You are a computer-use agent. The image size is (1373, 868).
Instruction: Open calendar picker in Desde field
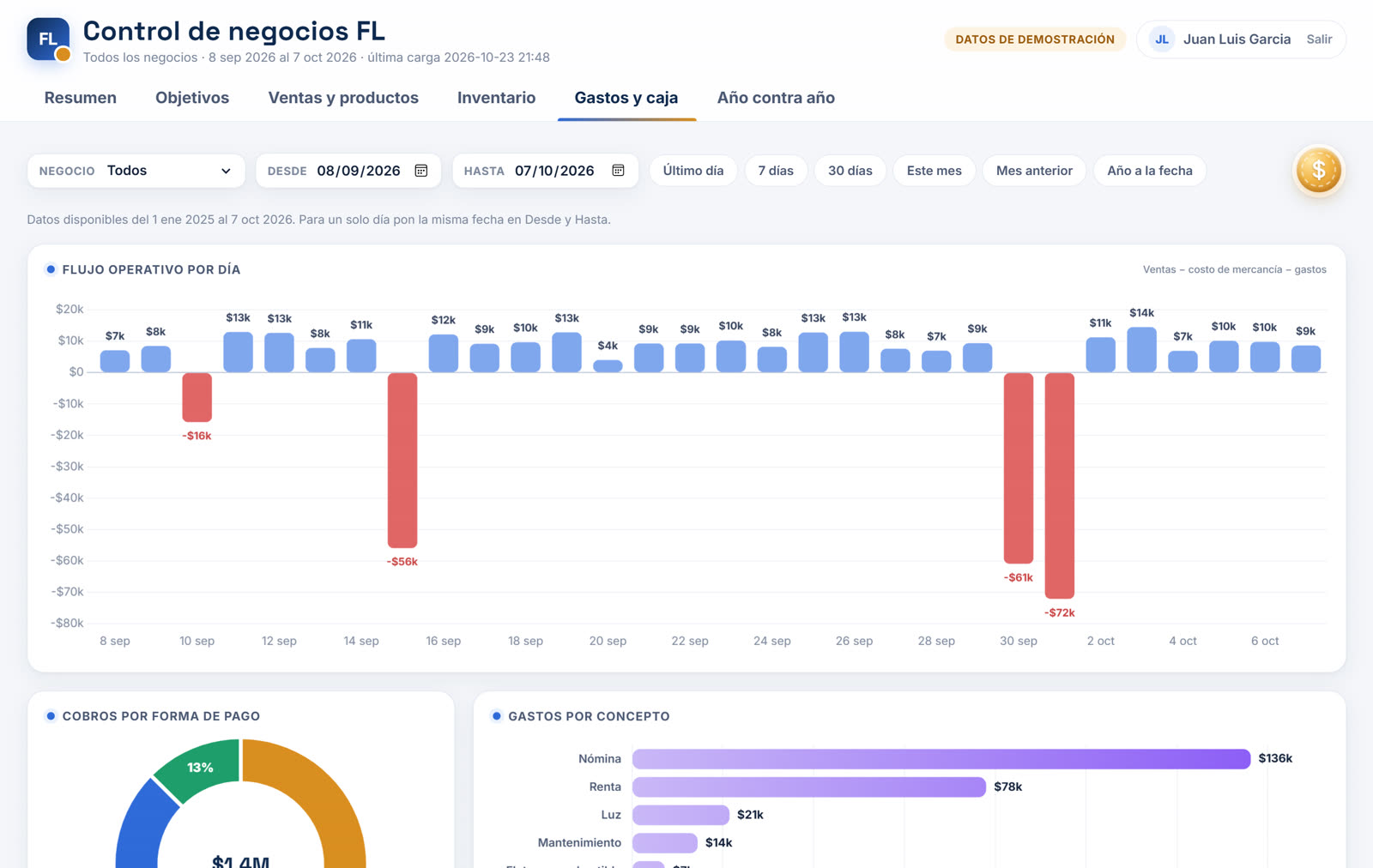[x=421, y=171]
